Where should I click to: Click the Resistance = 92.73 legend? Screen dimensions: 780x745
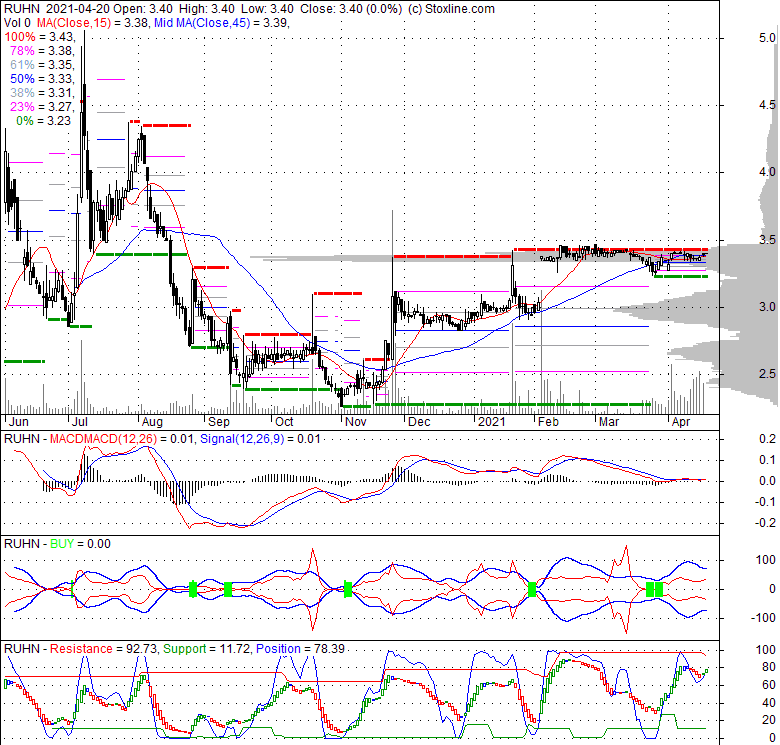(x=104, y=649)
